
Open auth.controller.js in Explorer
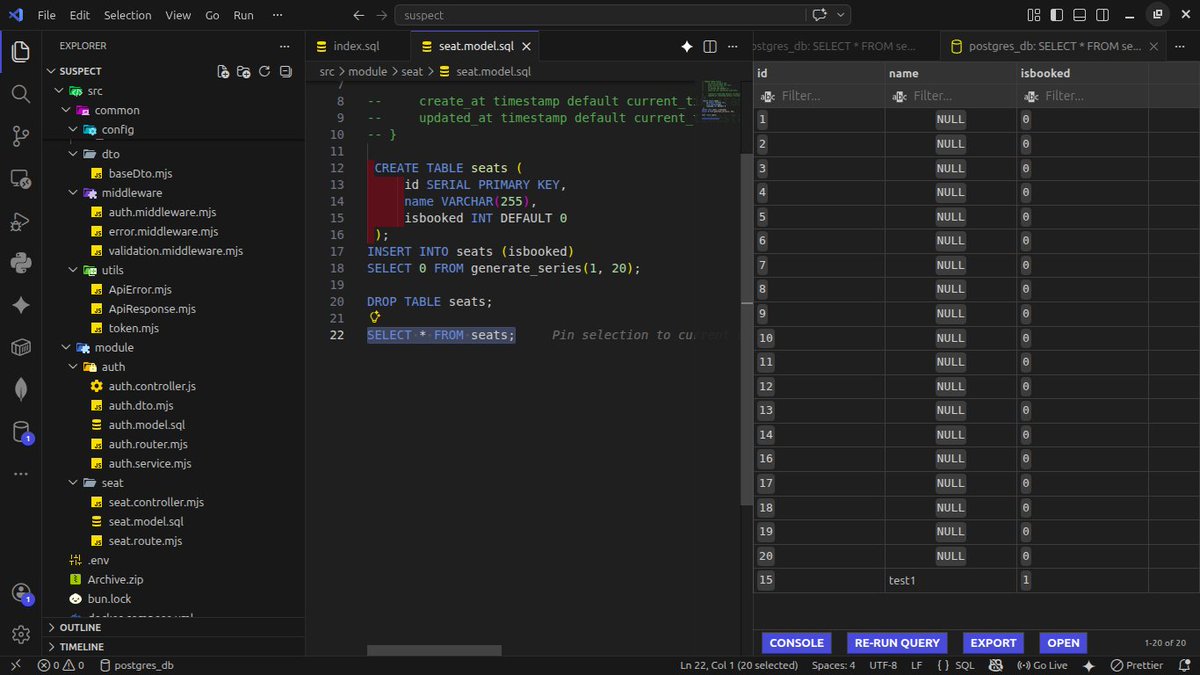coord(151,386)
